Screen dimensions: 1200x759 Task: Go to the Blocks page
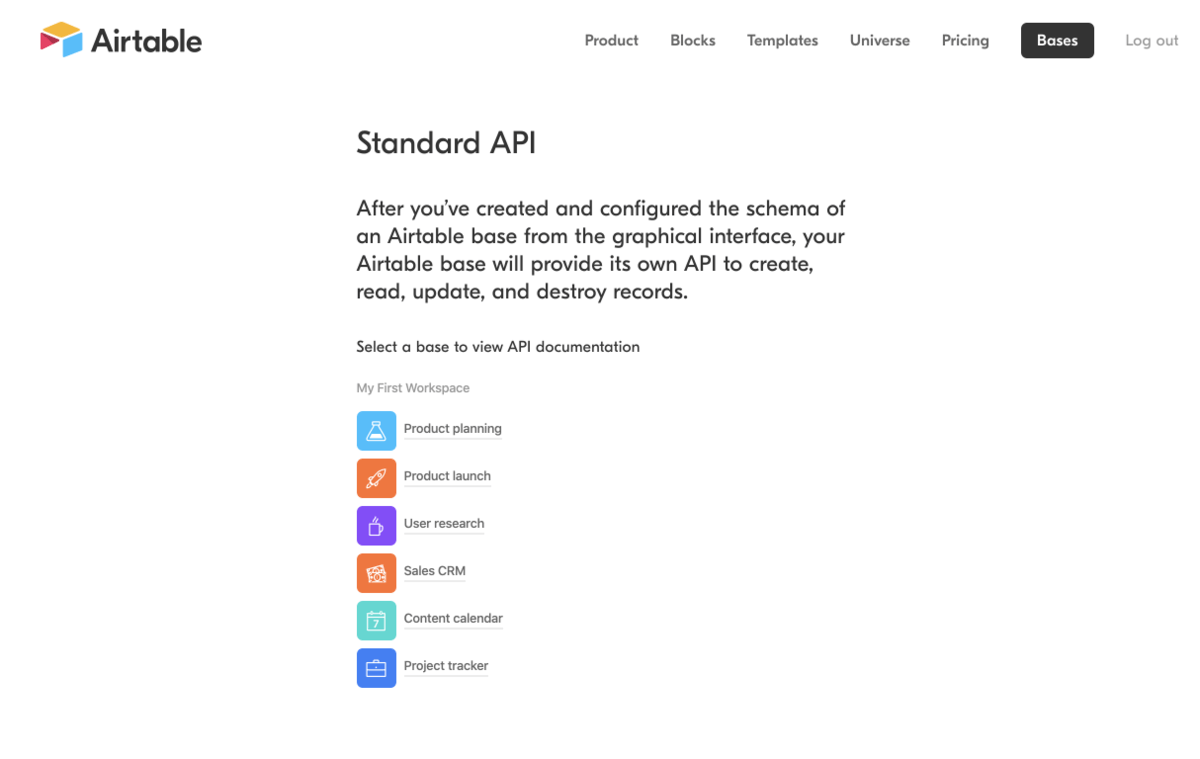pyautogui.click(x=693, y=41)
